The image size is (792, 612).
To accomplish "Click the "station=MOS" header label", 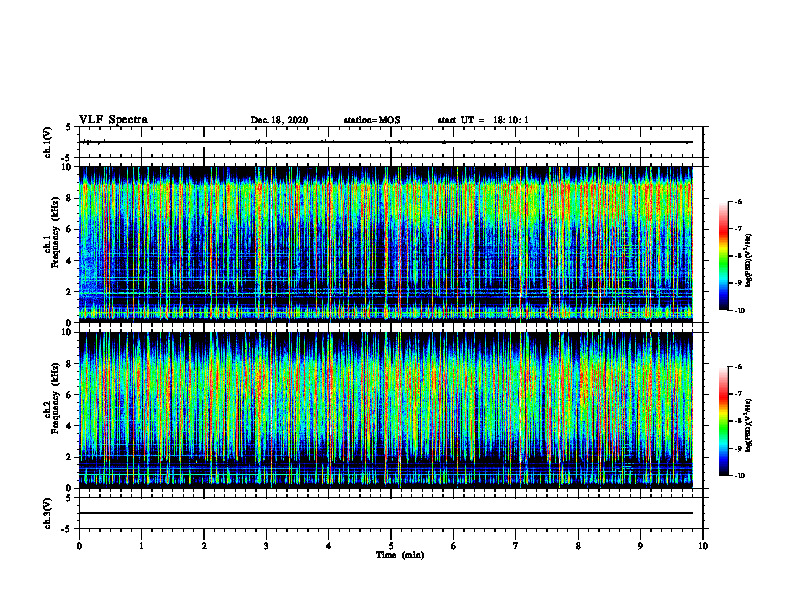I will (x=372, y=120).
